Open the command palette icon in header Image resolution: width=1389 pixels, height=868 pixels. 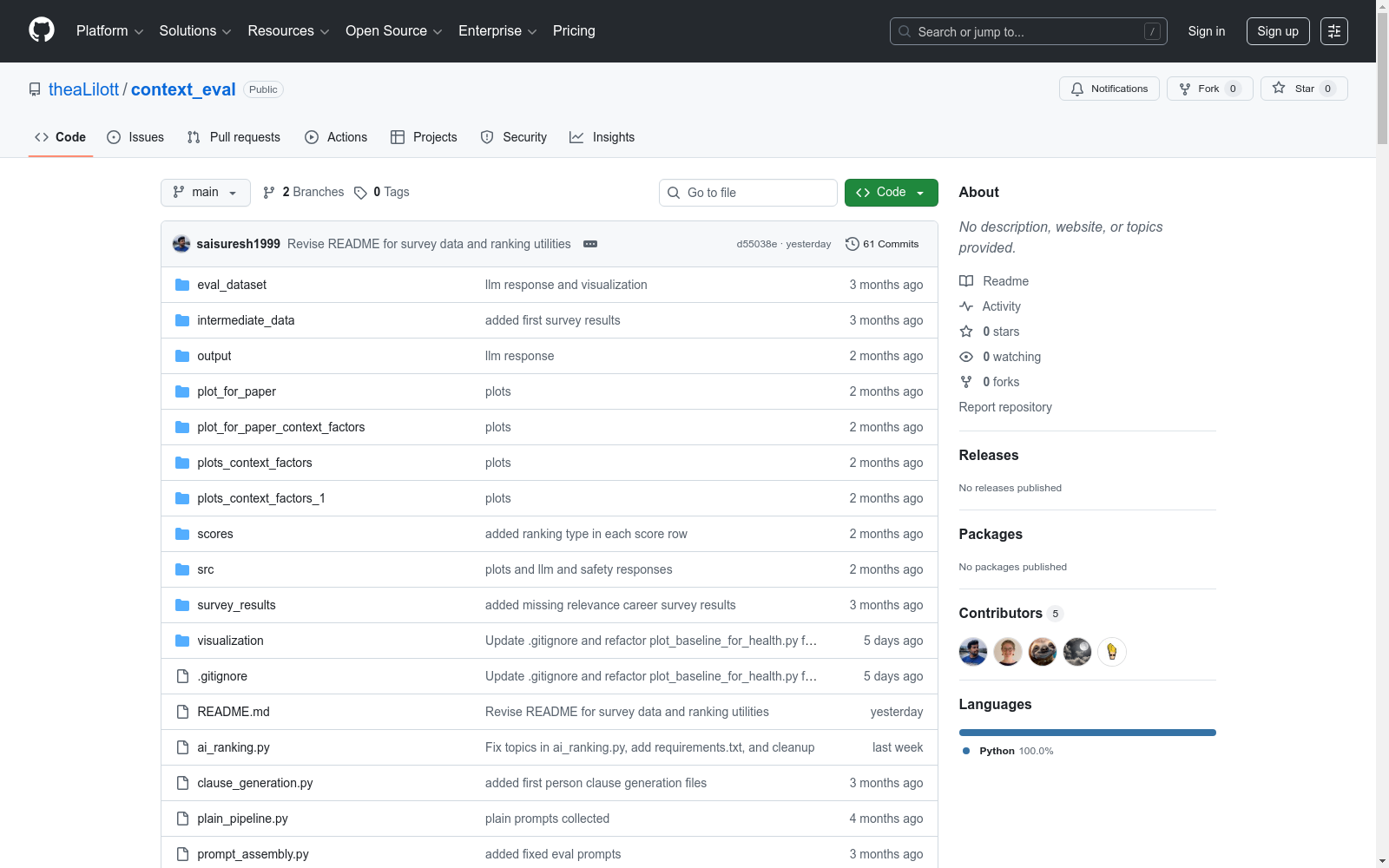1334,31
